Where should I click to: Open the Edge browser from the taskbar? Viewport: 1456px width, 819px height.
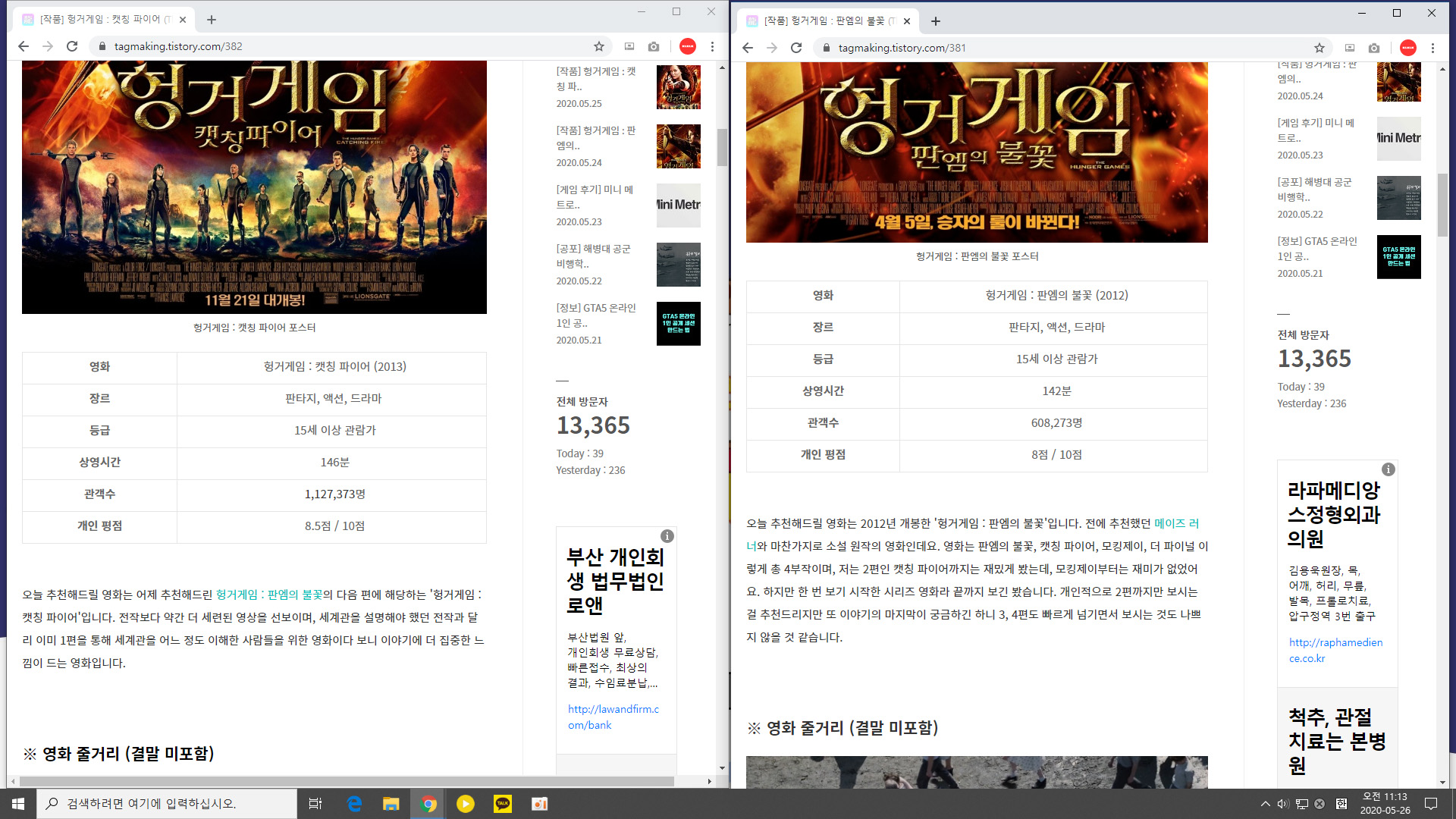354,804
